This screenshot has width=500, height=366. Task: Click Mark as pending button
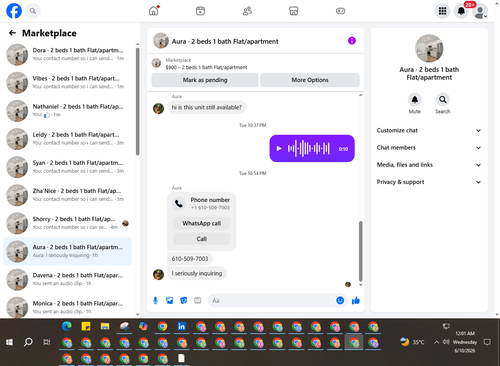click(x=205, y=80)
